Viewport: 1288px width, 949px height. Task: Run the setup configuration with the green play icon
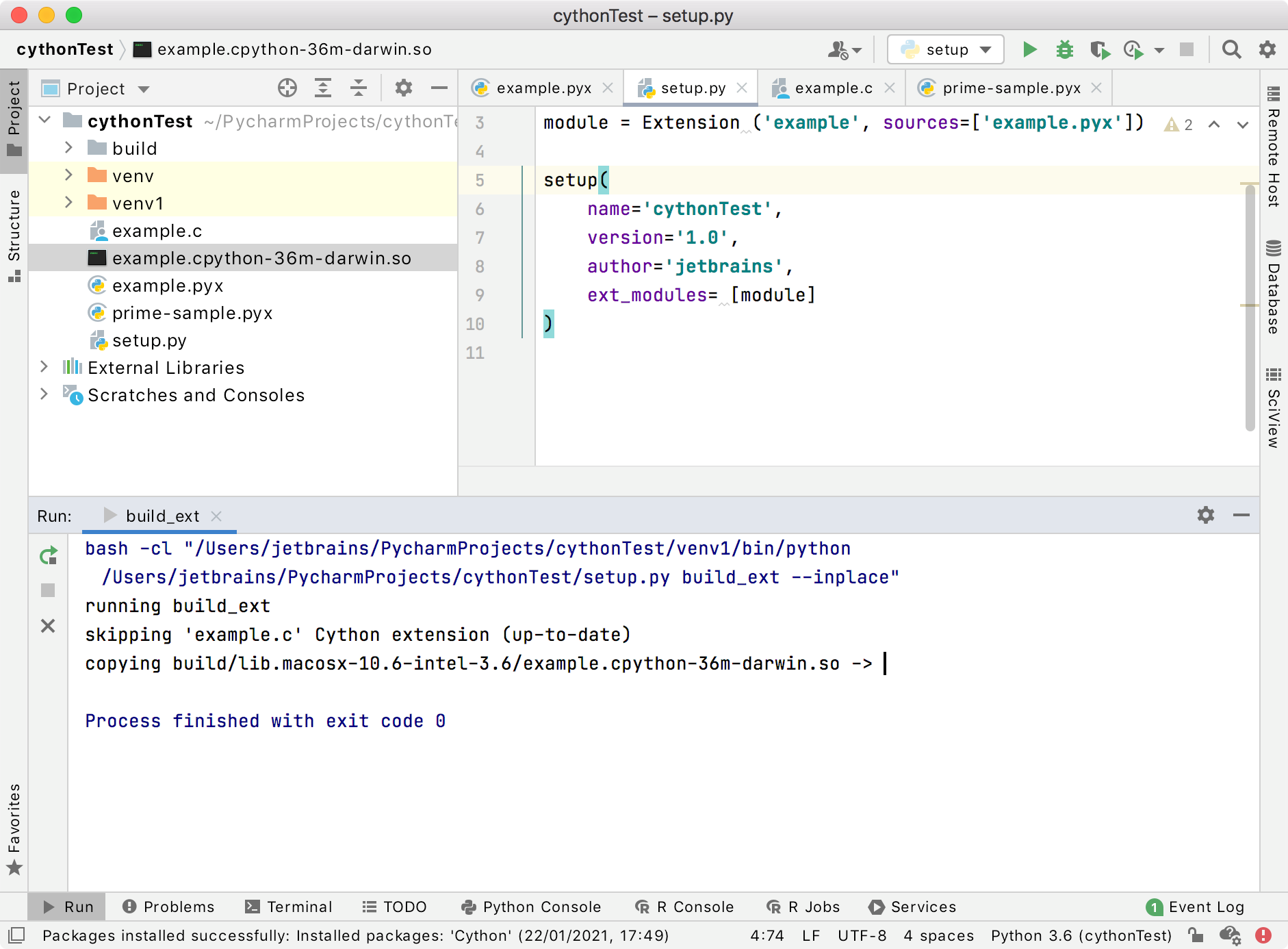[x=1029, y=49]
